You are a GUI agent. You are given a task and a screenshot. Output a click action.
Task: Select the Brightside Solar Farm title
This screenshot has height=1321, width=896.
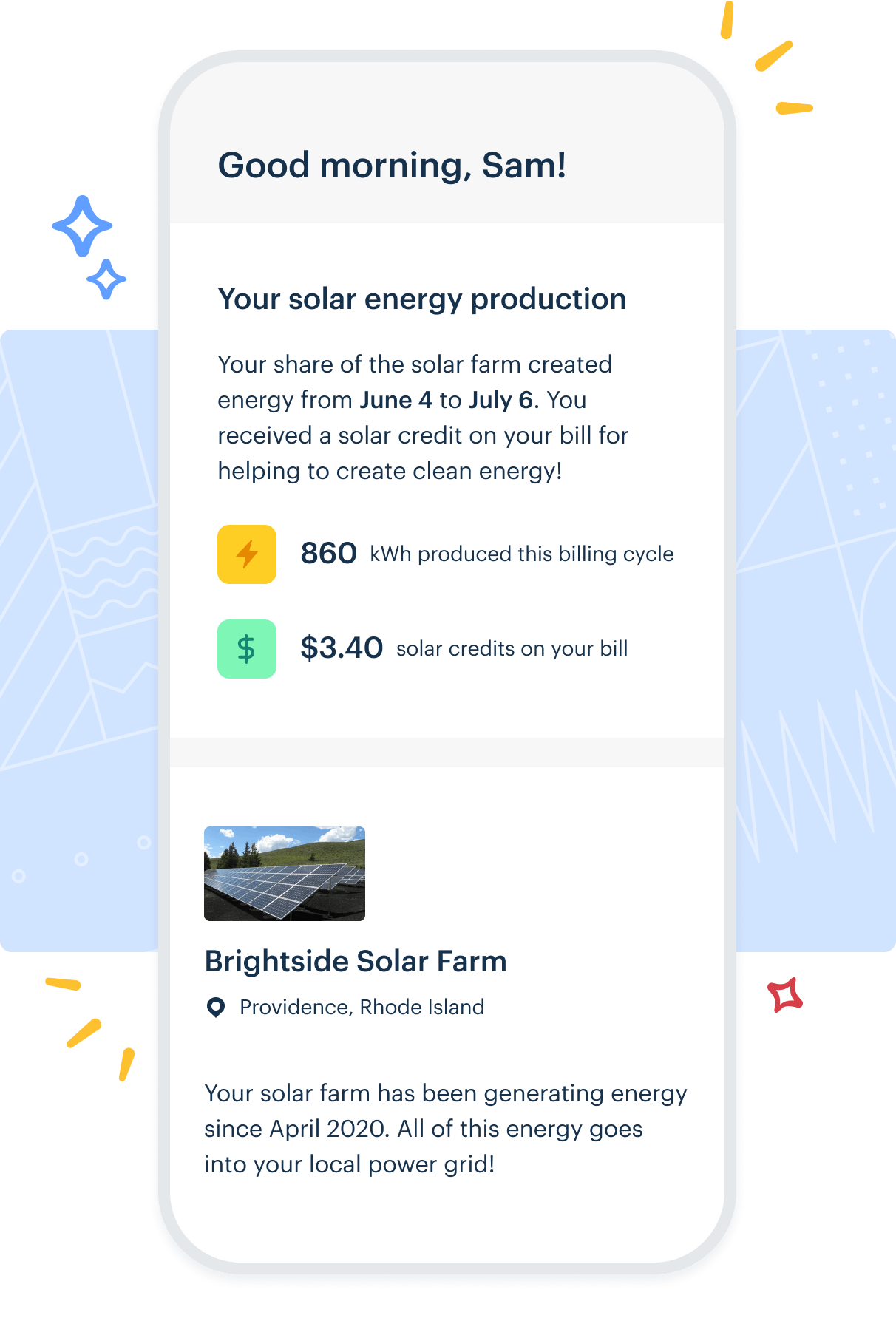[356, 962]
